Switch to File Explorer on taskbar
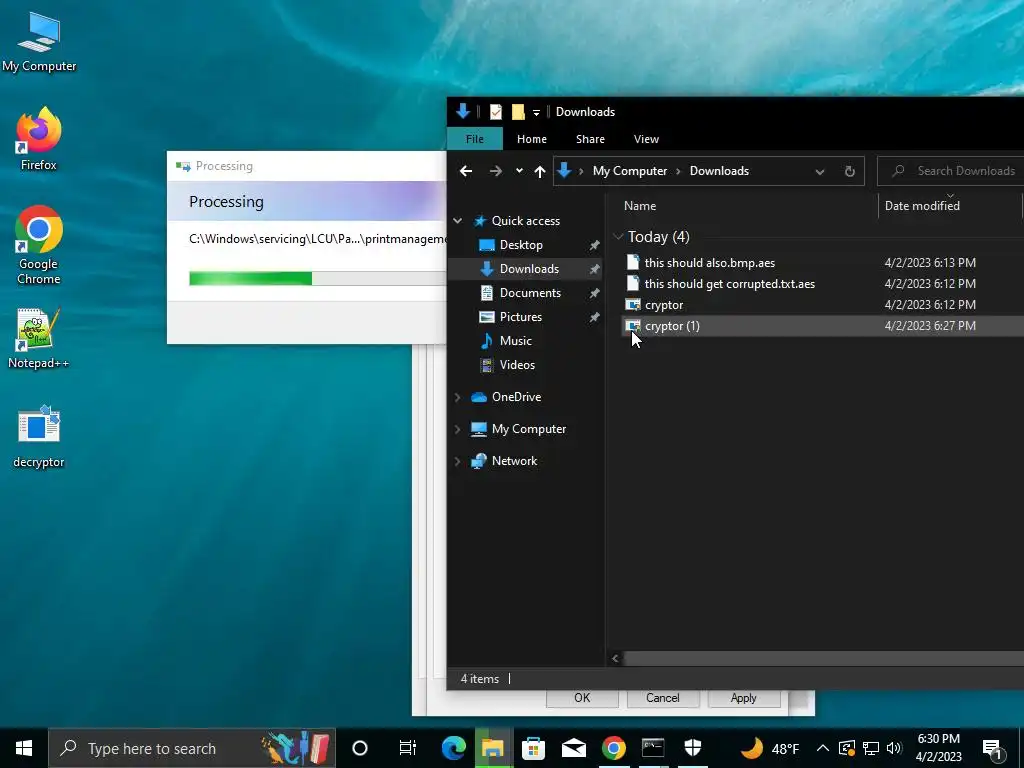This screenshot has width=1024, height=768. pos(494,748)
